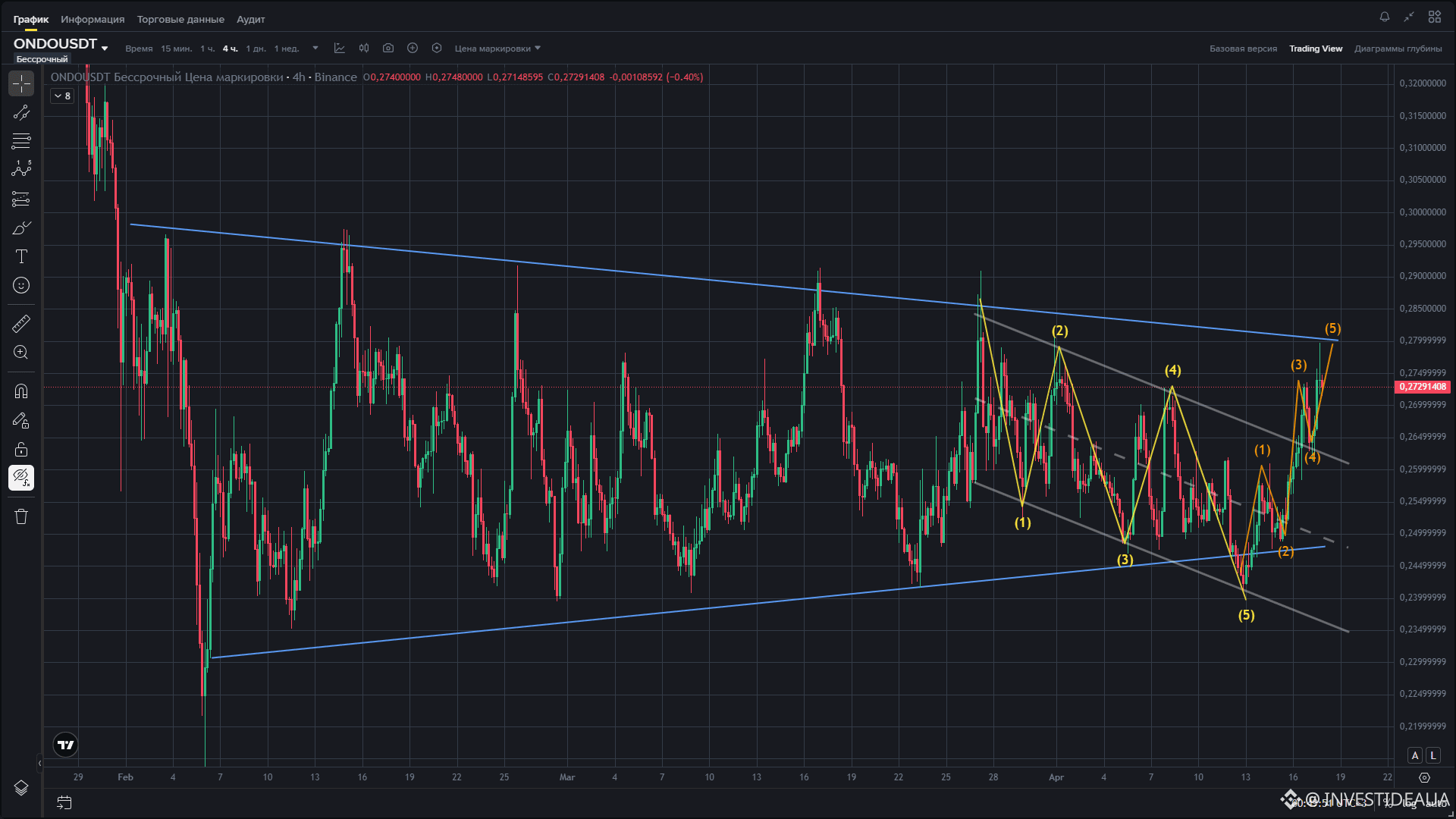Viewport: 1456px width, 819px height.
Task: Toggle auto scale button A
Action: click(x=1415, y=755)
